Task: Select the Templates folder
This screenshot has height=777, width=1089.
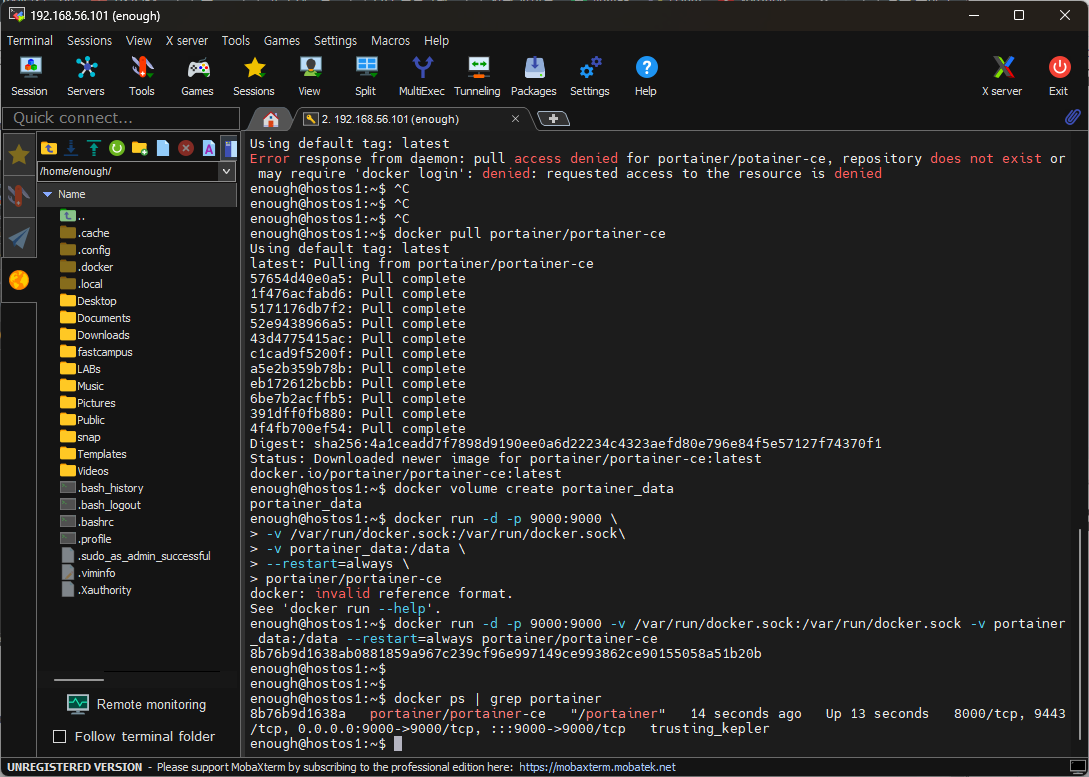Action: pos(93,454)
